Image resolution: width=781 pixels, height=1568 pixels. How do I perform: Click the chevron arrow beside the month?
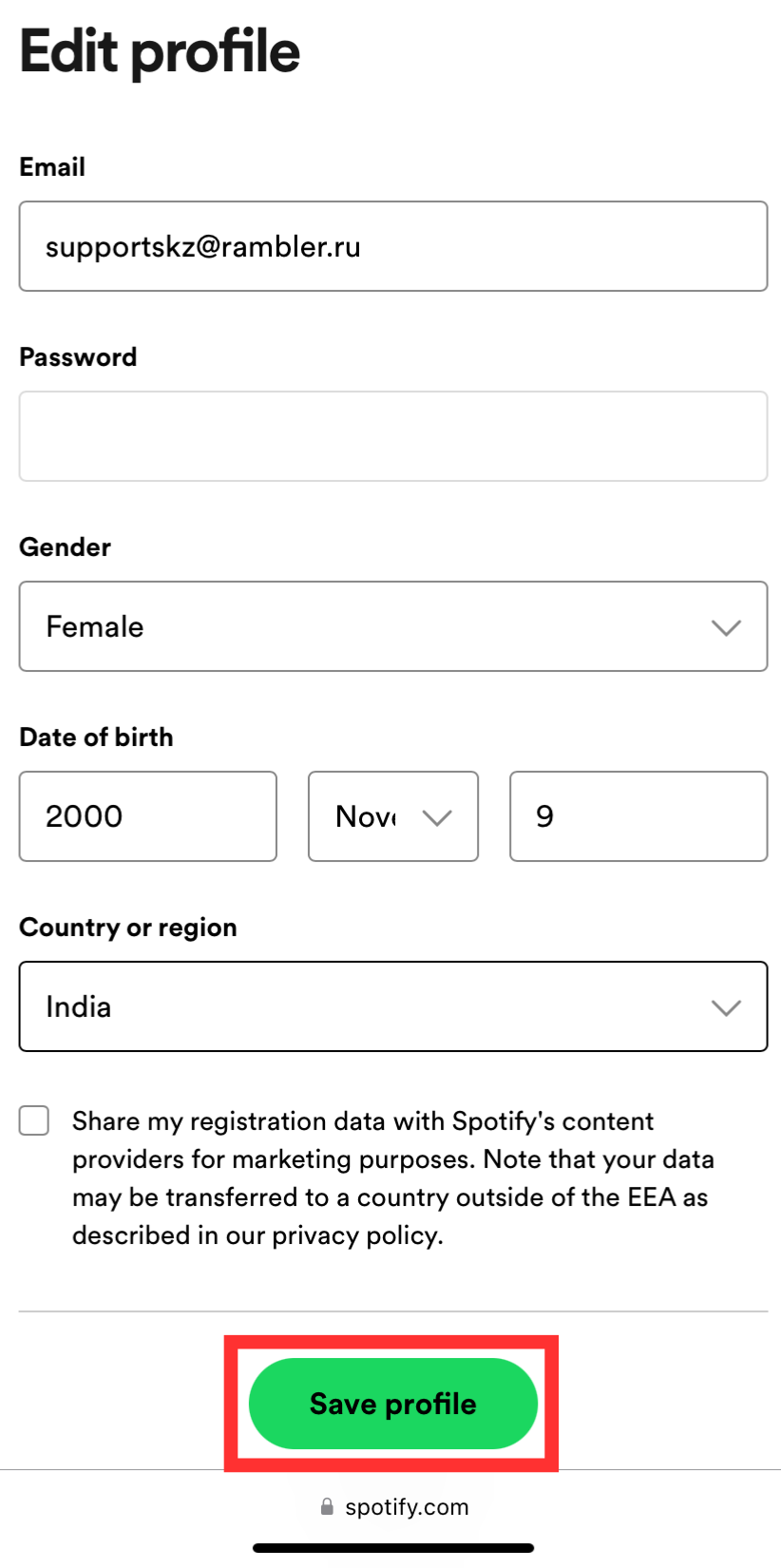point(436,817)
